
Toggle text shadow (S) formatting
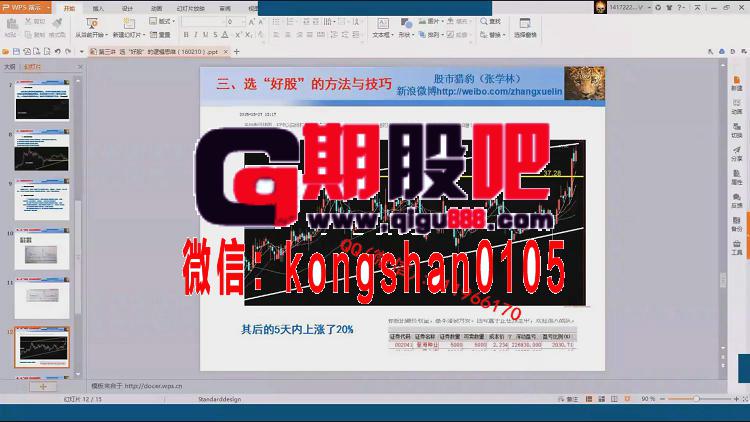point(215,35)
